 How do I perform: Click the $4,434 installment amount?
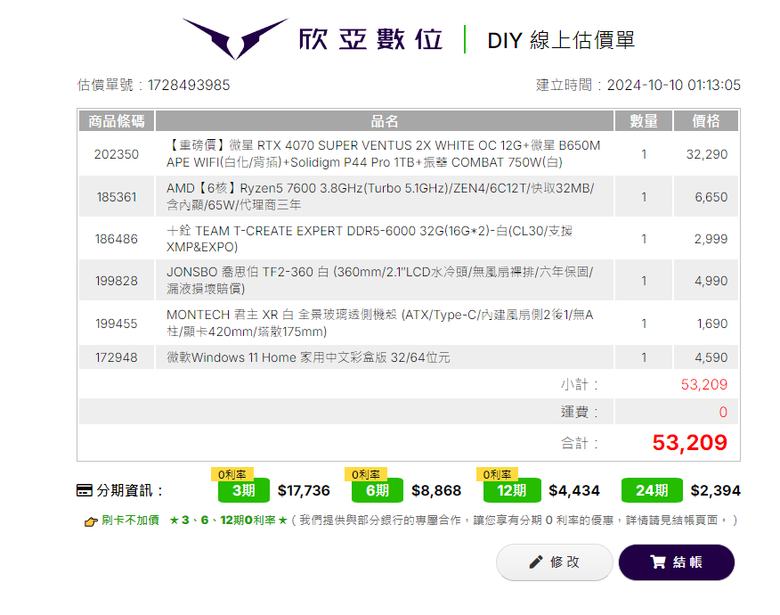[574, 491]
